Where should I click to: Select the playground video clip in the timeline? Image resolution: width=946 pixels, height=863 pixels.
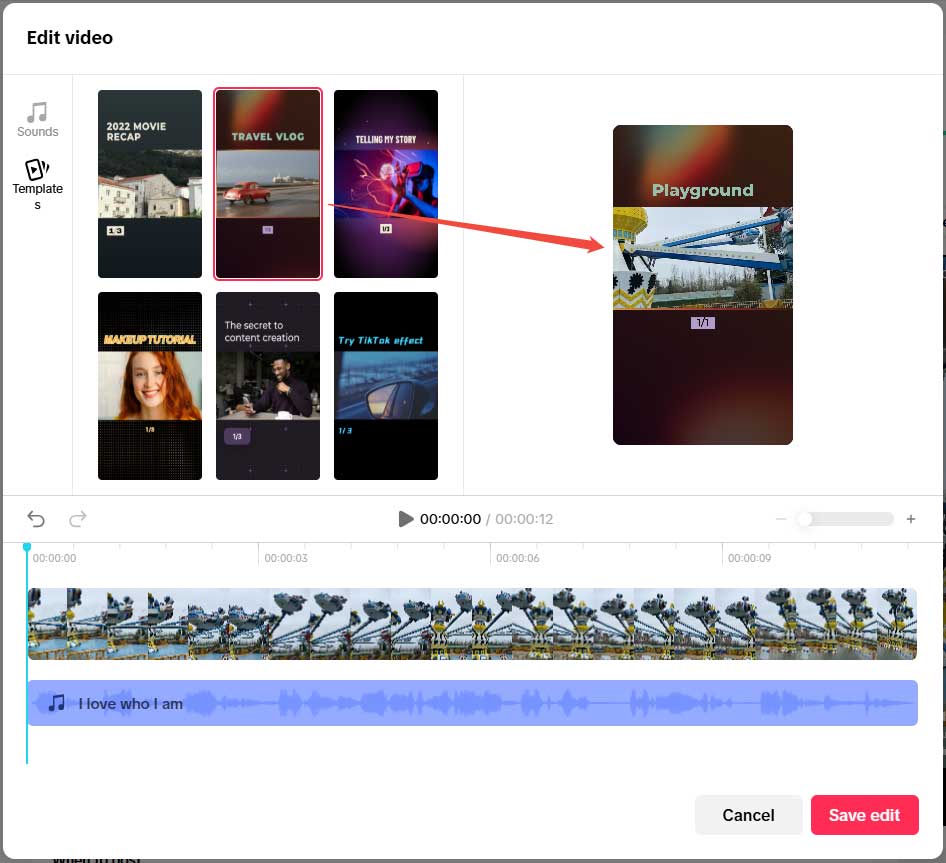(x=470, y=623)
